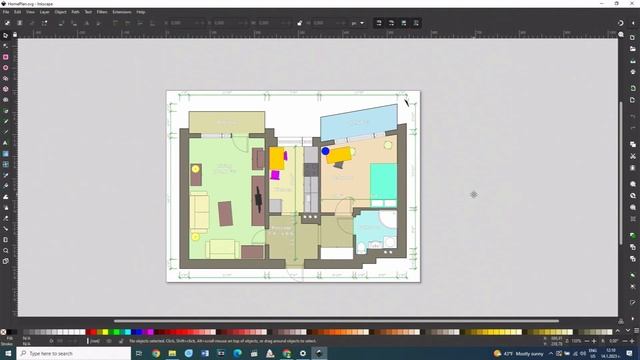Screen dimensions: 640x360
Task: Click Open document folder icon
Action: pyautogui.click(x=633, y=49)
